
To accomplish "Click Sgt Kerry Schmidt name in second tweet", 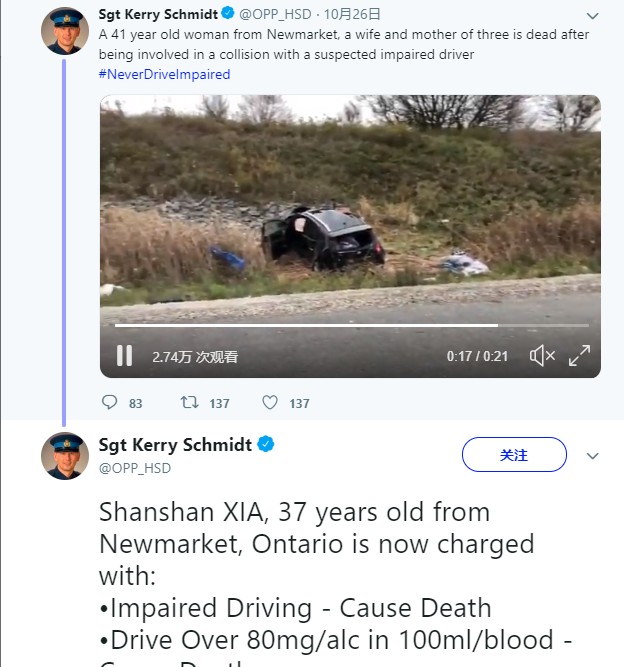I will click(x=175, y=445).
